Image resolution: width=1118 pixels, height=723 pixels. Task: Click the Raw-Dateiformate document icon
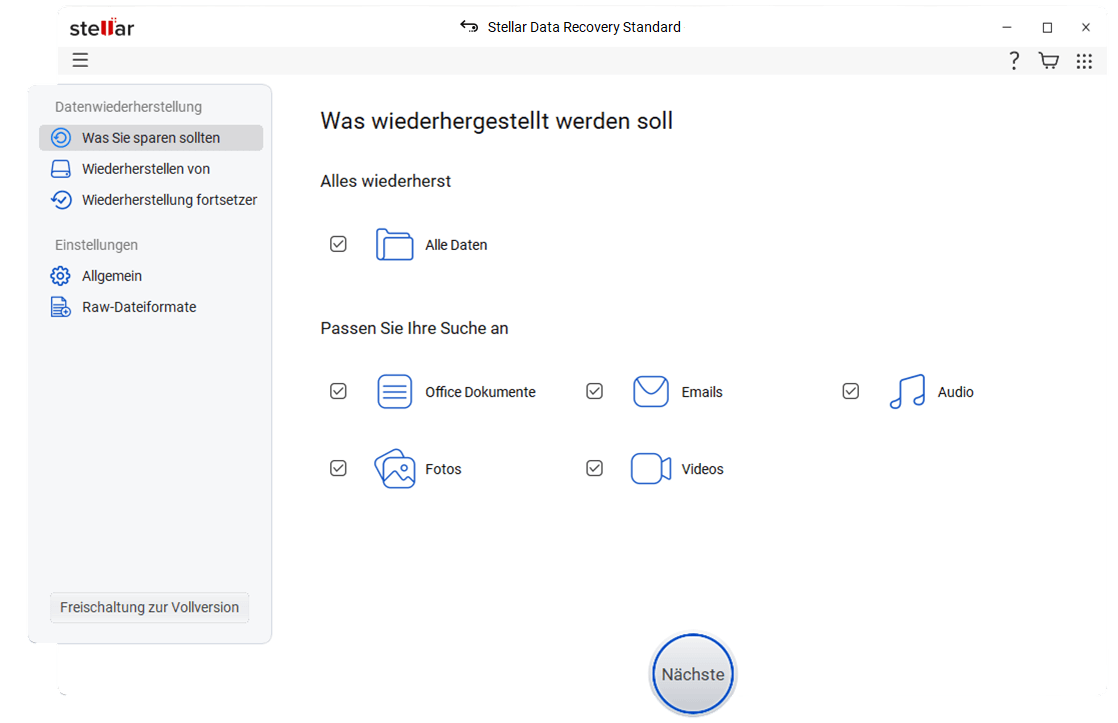pyautogui.click(x=61, y=306)
